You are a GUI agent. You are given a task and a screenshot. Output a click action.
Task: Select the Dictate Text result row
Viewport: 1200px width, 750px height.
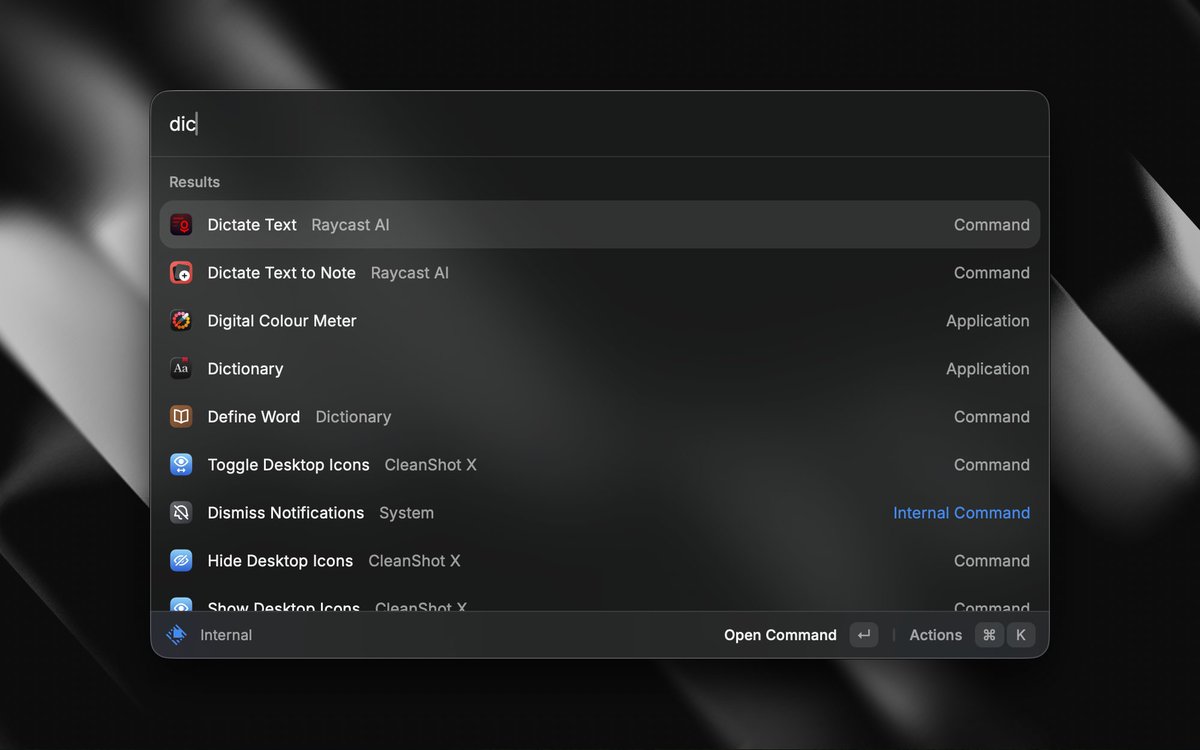tap(600, 225)
